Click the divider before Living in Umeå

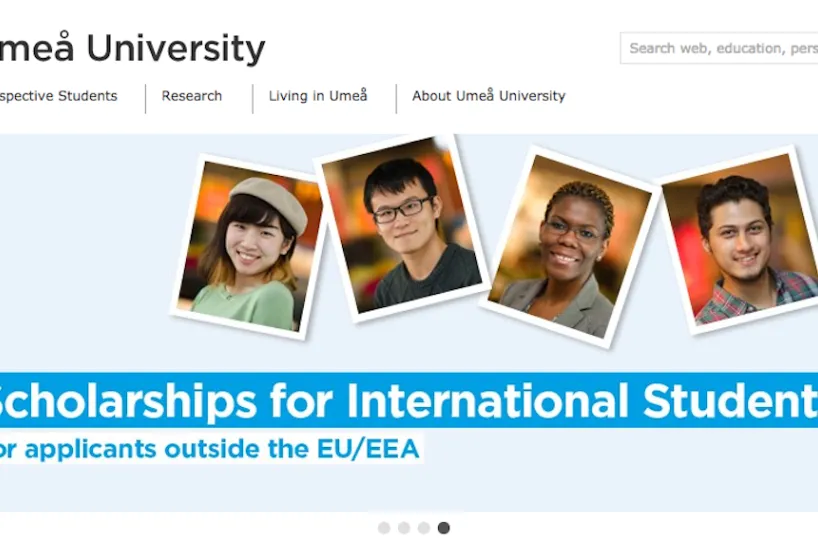(253, 99)
